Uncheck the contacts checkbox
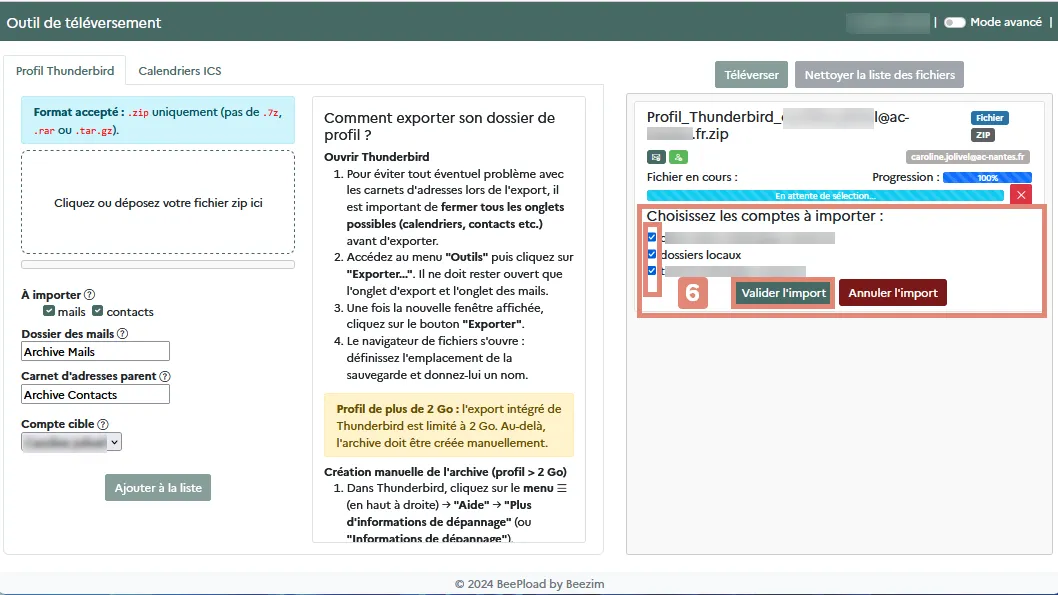1058x595 pixels. tap(97, 311)
